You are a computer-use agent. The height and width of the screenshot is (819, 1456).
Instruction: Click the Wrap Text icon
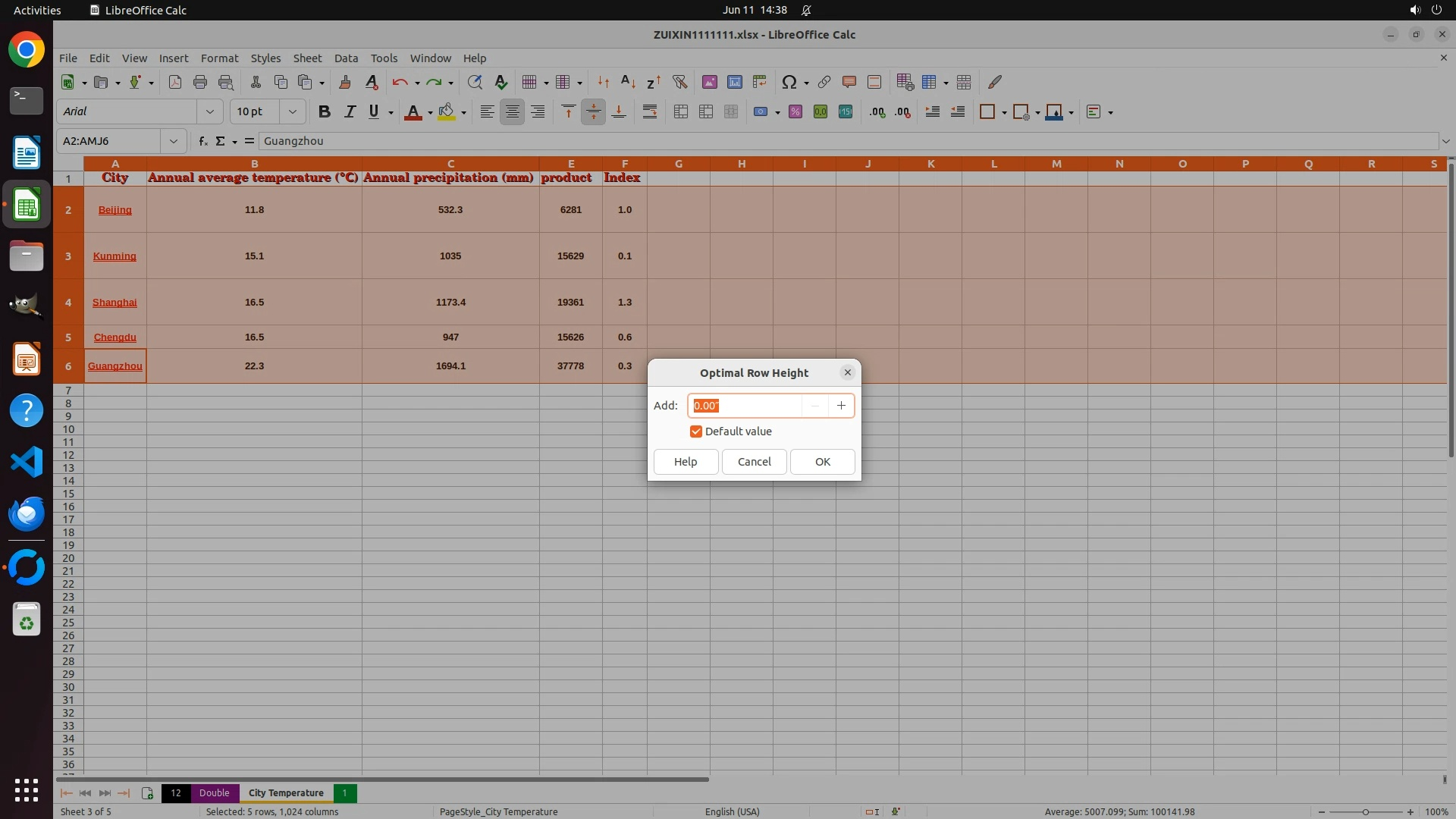tap(650, 111)
